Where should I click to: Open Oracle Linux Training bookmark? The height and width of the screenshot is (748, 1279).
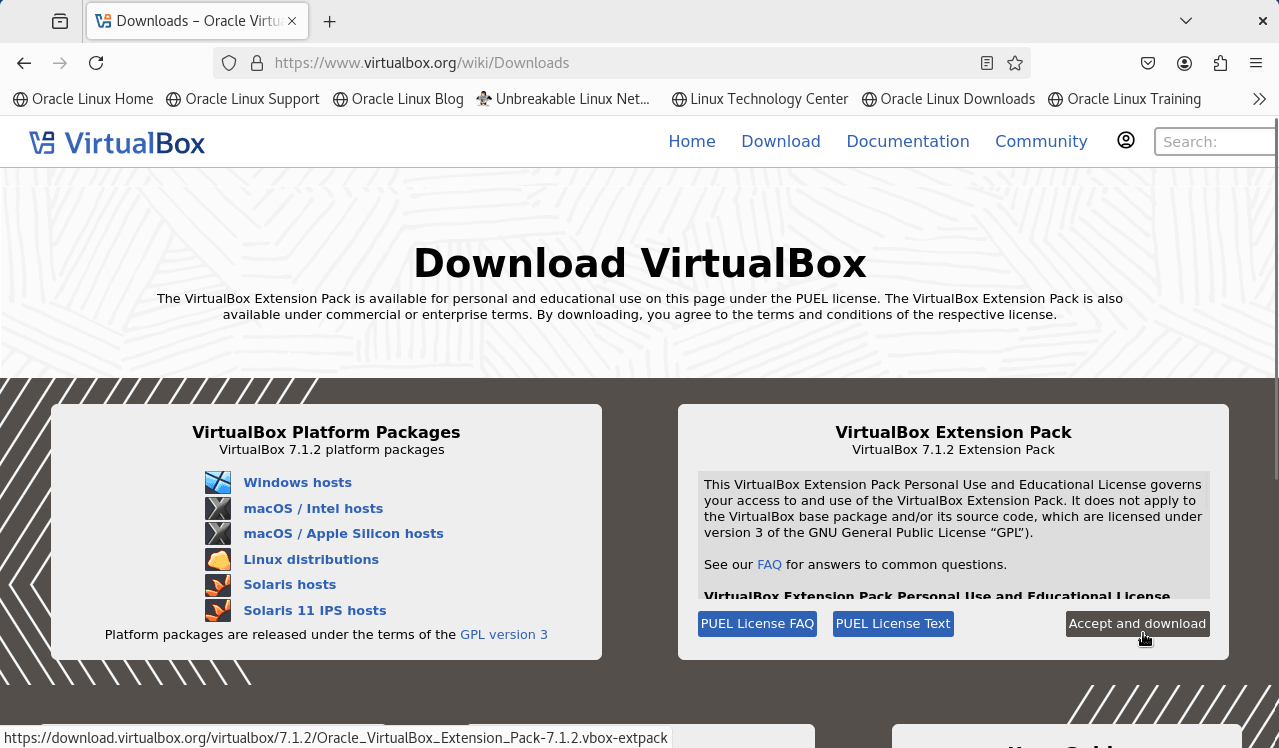[x=1124, y=99]
